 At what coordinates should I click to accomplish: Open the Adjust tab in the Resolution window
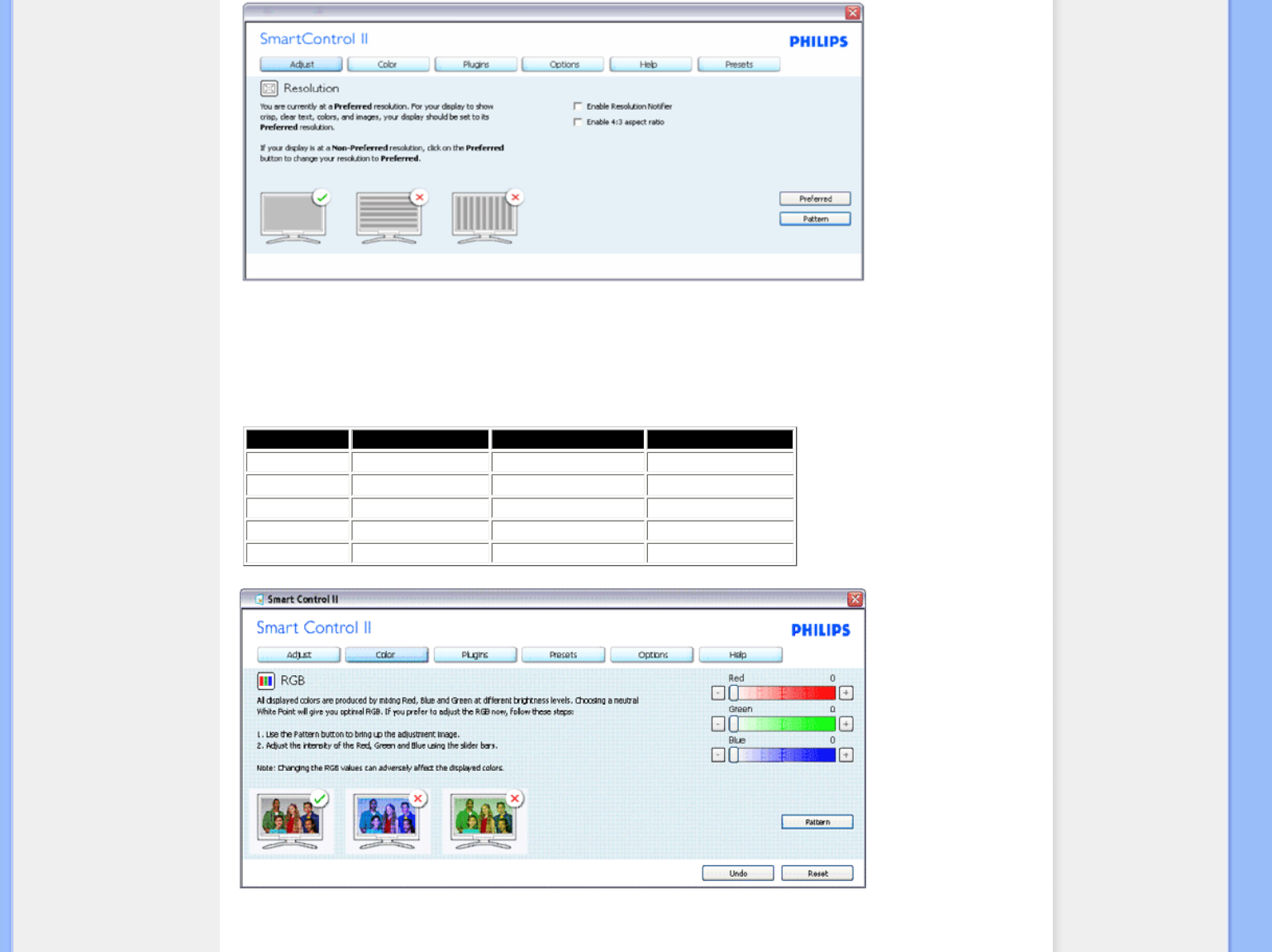pyautogui.click(x=301, y=64)
